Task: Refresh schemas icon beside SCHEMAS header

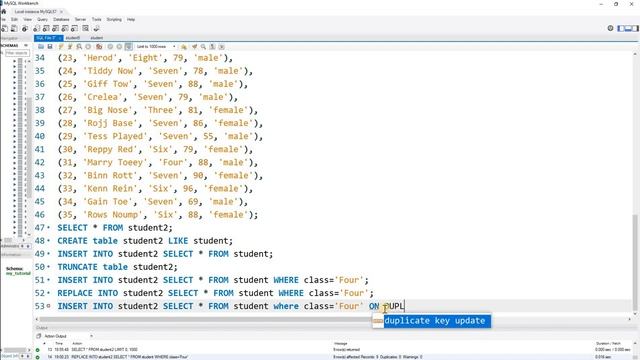Action: point(26,45)
